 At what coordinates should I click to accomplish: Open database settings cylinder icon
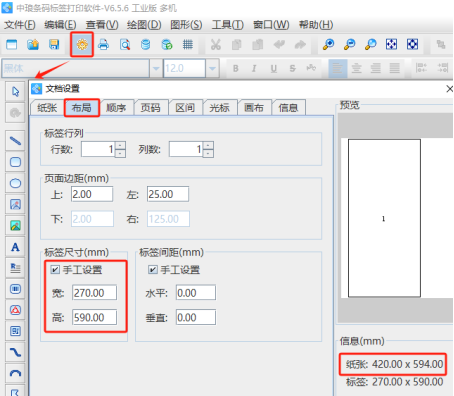[x=146, y=44]
